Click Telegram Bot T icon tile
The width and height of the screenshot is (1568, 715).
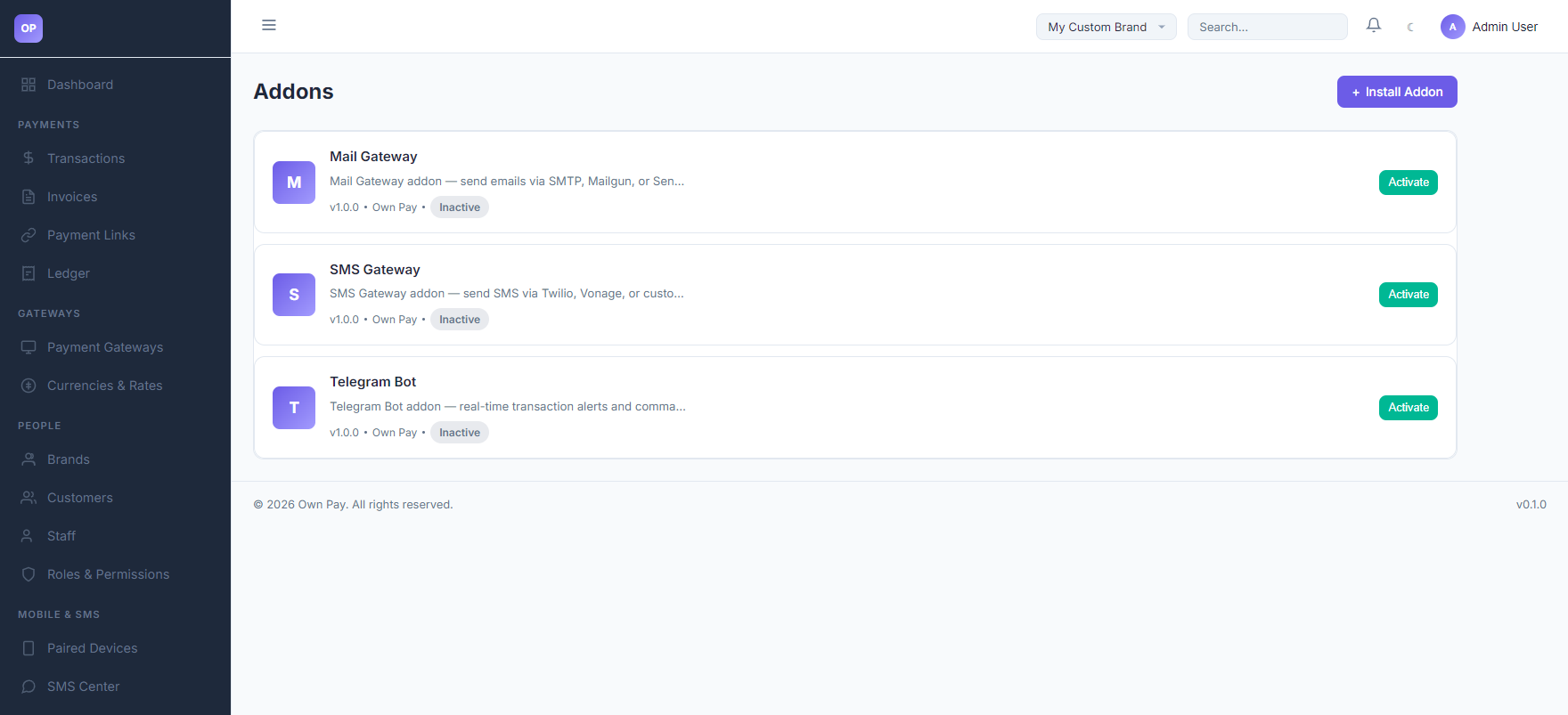tap(294, 408)
